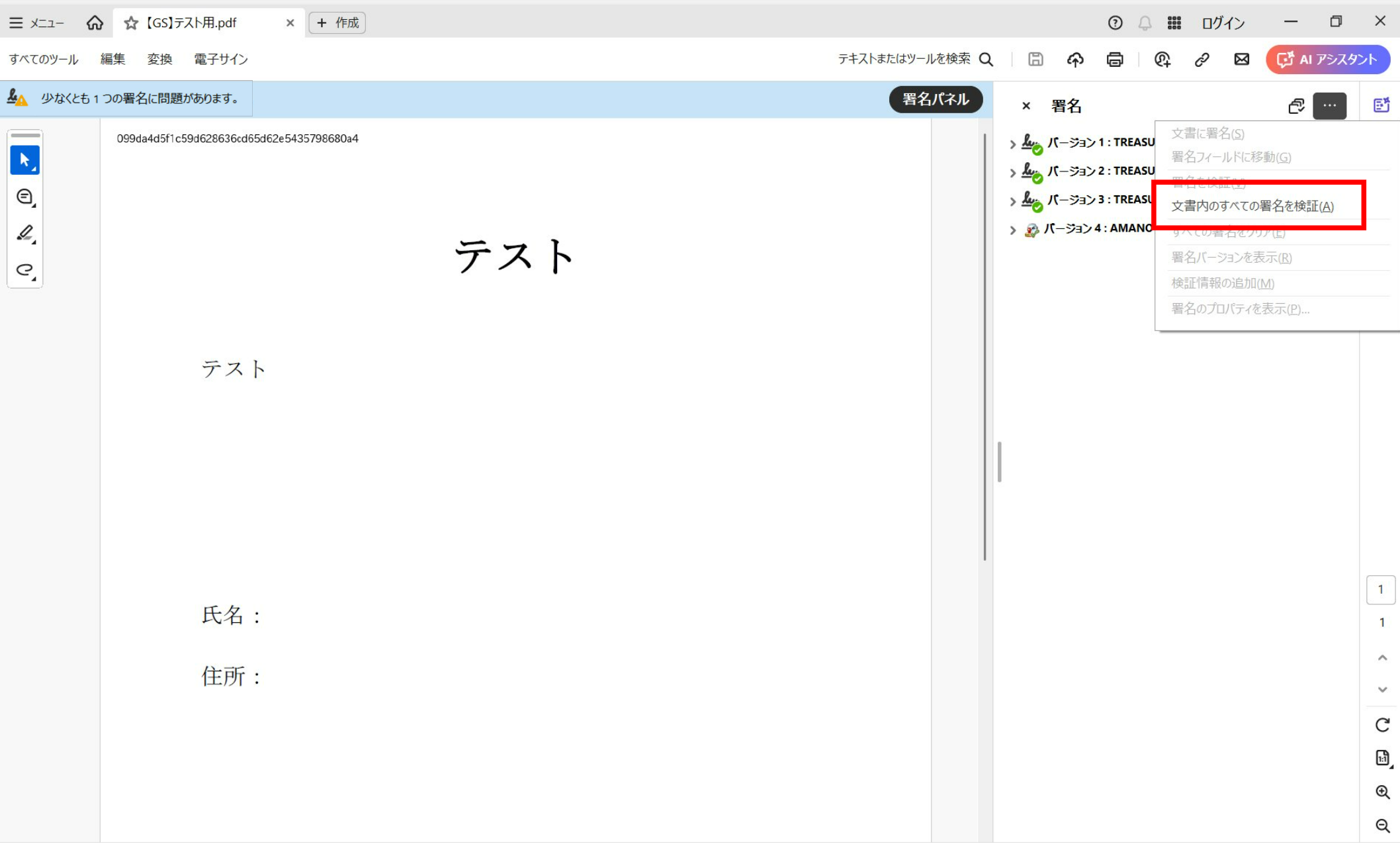This screenshot has width=1400, height=844.
Task: Expand バージョン 4 : AMANO signature entry
Action: coord(1012,230)
